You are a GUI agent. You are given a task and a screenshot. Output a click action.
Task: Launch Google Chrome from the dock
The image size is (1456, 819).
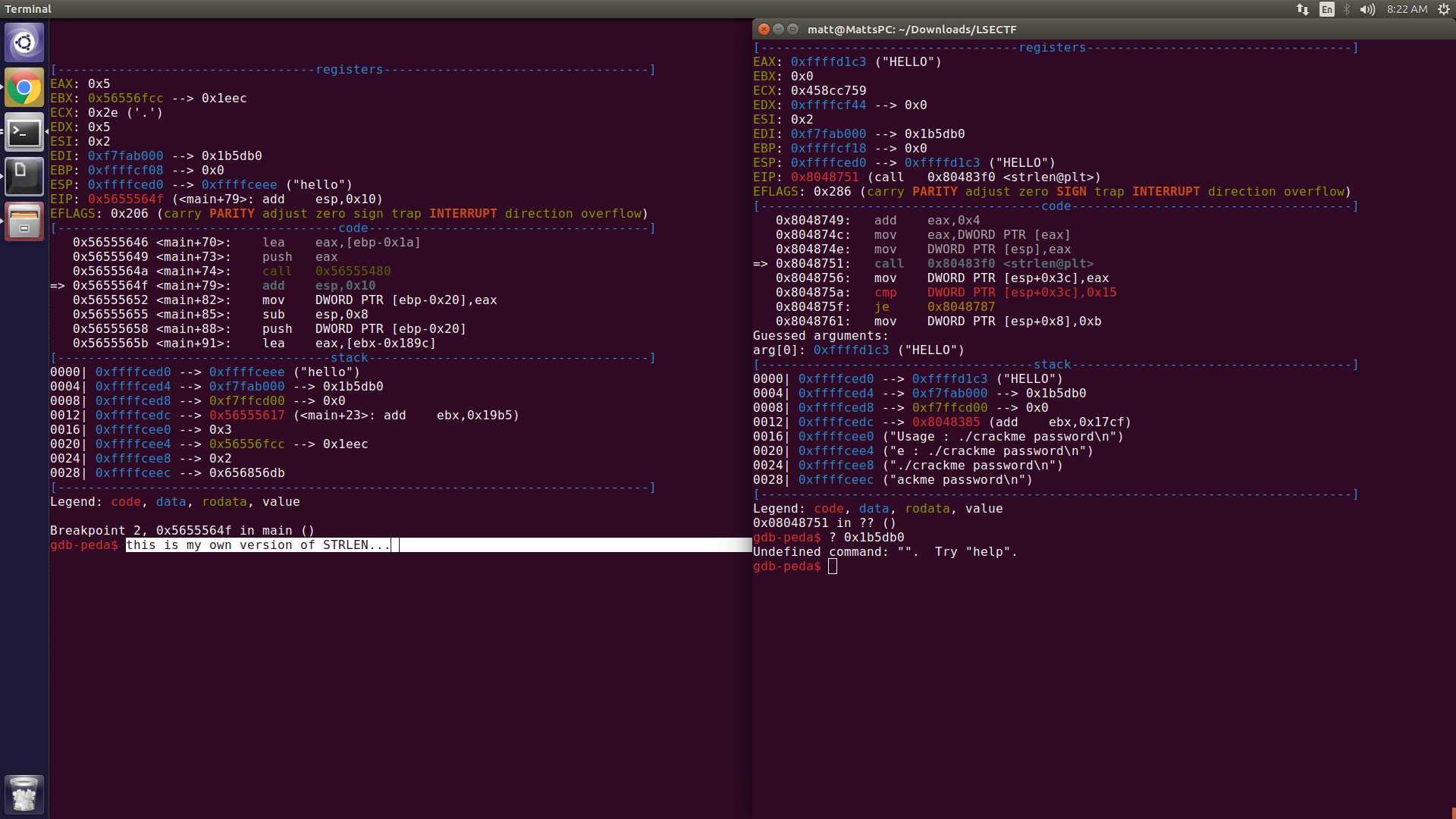click(24, 88)
